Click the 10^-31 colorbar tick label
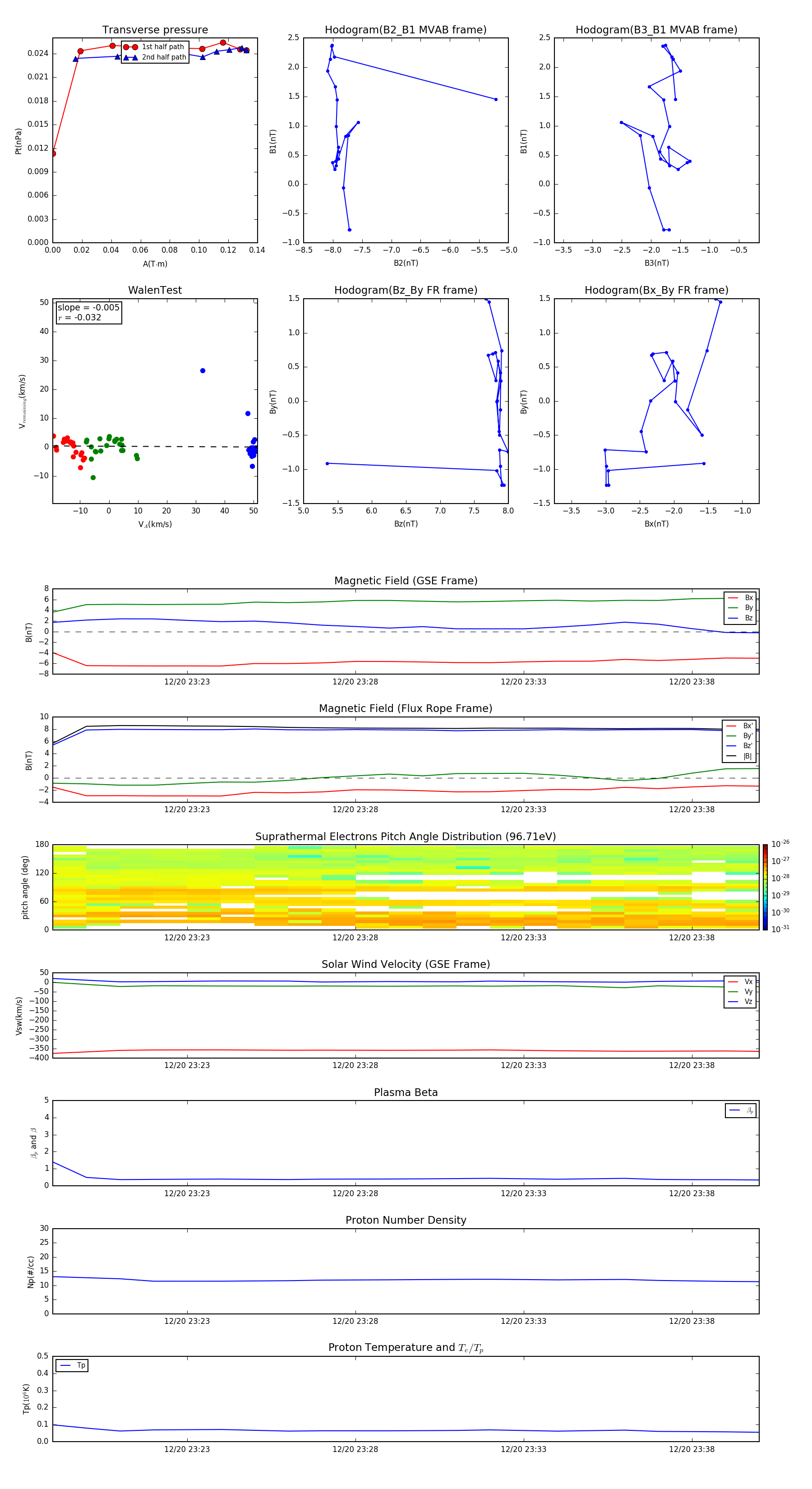This screenshot has width=812, height=1489. (780, 929)
